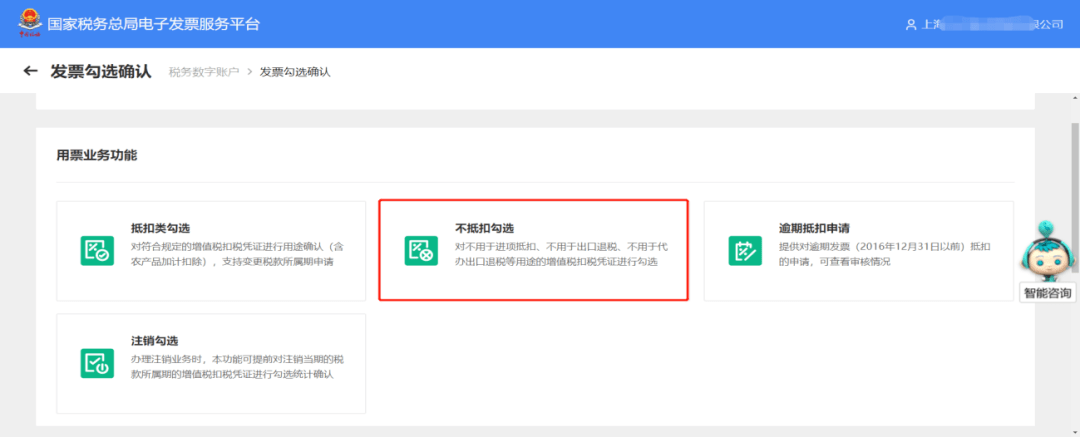The width and height of the screenshot is (1080, 437).
Task: Select the 发票勾选确认 breadcrumb item
Action: tap(295, 72)
